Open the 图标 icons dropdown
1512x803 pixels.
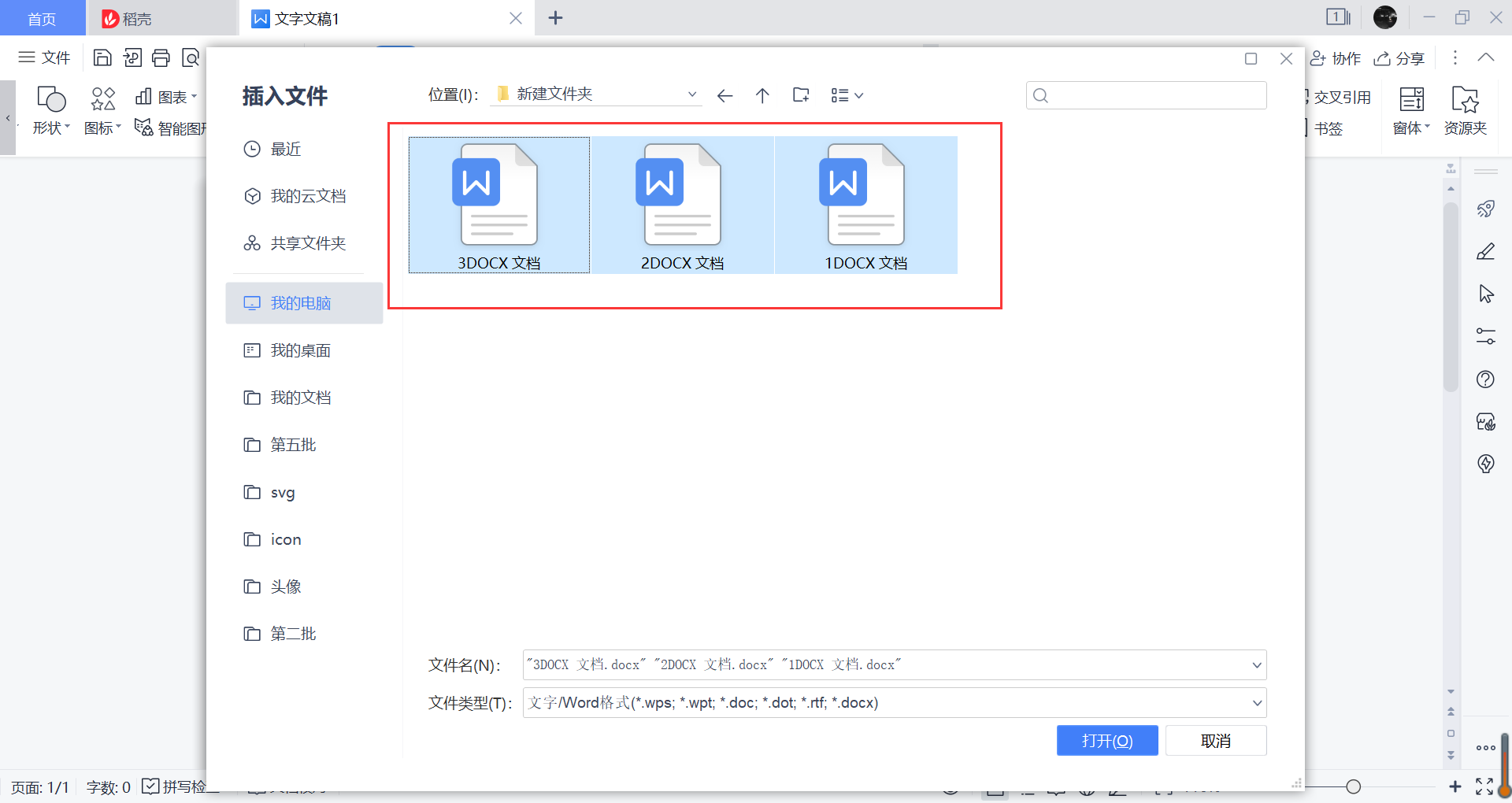coord(102,110)
